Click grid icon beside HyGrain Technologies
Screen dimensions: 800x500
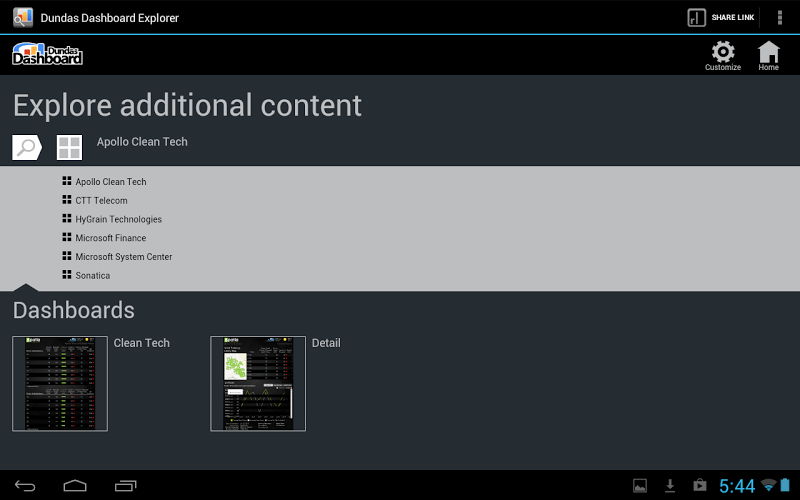[x=67, y=218]
